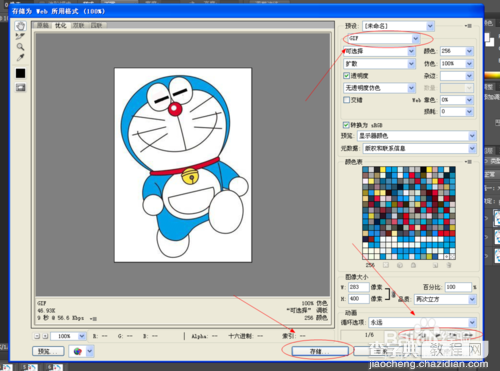Open the 预设 preset dropdown
This screenshot has width=500, height=371.
coord(398,26)
